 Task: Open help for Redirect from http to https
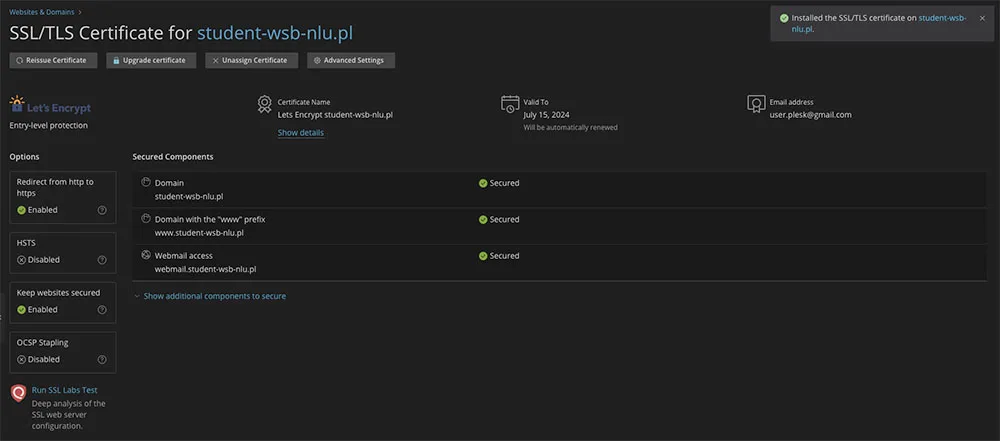coord(102,210)
